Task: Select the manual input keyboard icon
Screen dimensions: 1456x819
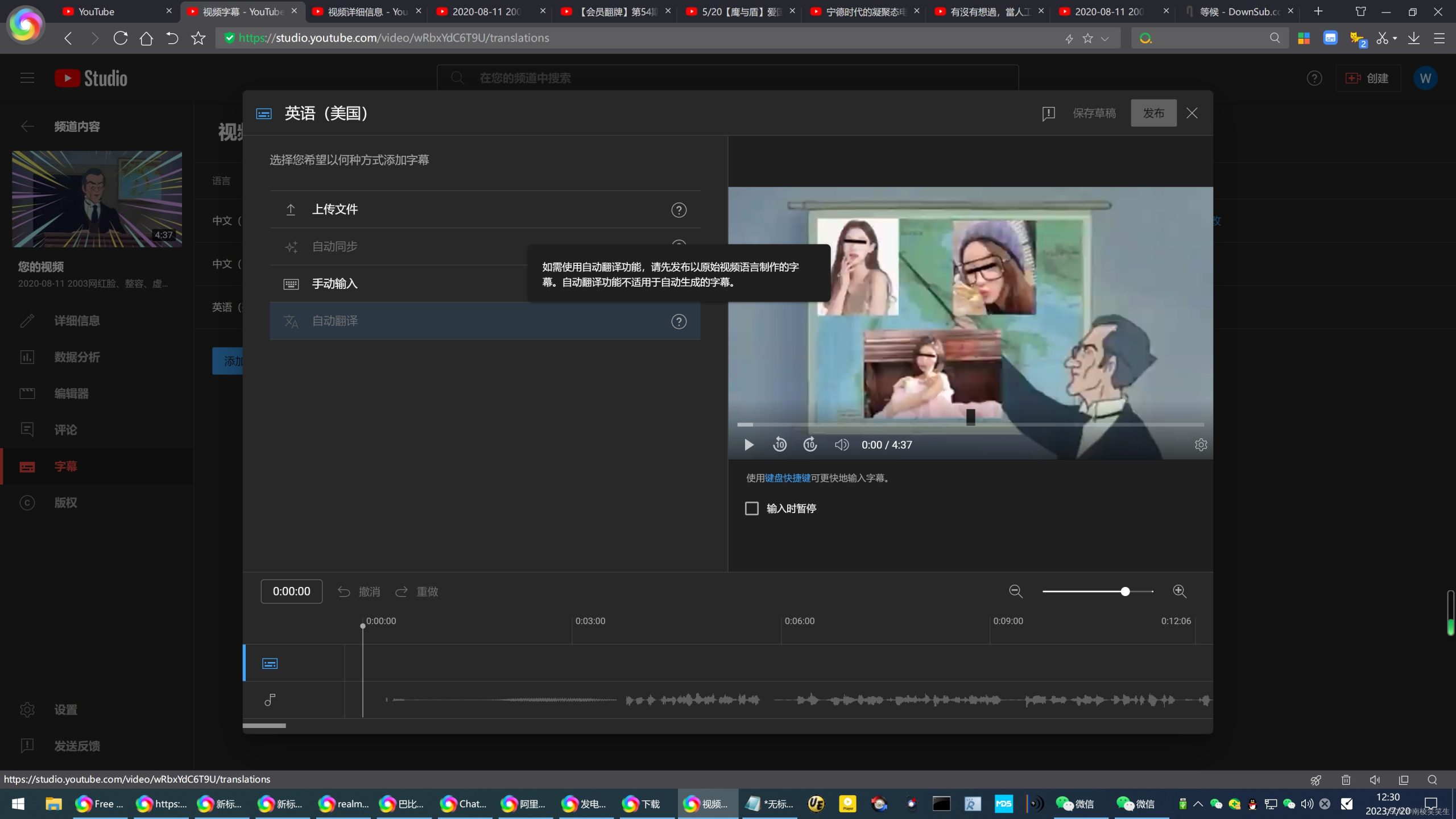Action: tap(291, 284)
